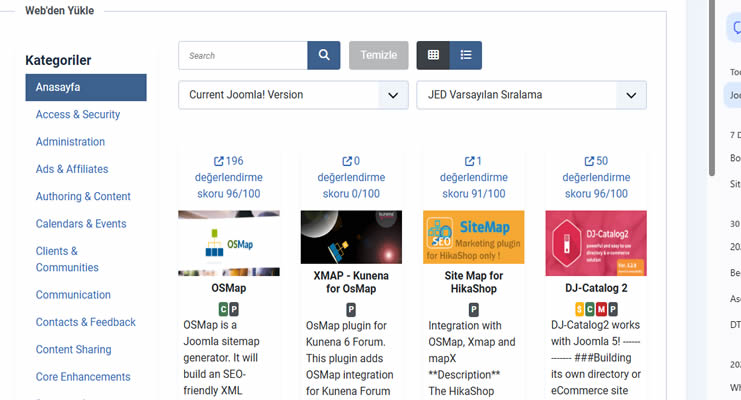Viewport: 741px width, 400px height.
Task: Open the OSMap extension title
Action: point(229,288)
